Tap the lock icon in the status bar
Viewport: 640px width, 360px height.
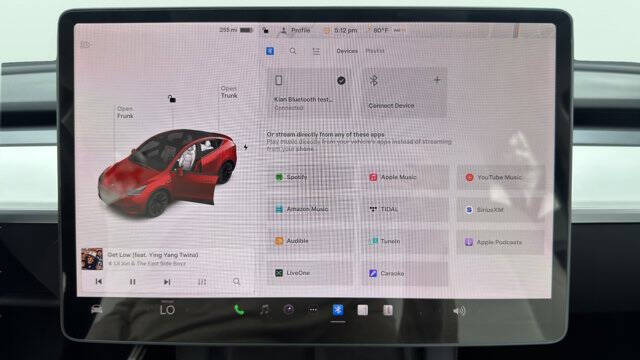[x=266, y=30]
